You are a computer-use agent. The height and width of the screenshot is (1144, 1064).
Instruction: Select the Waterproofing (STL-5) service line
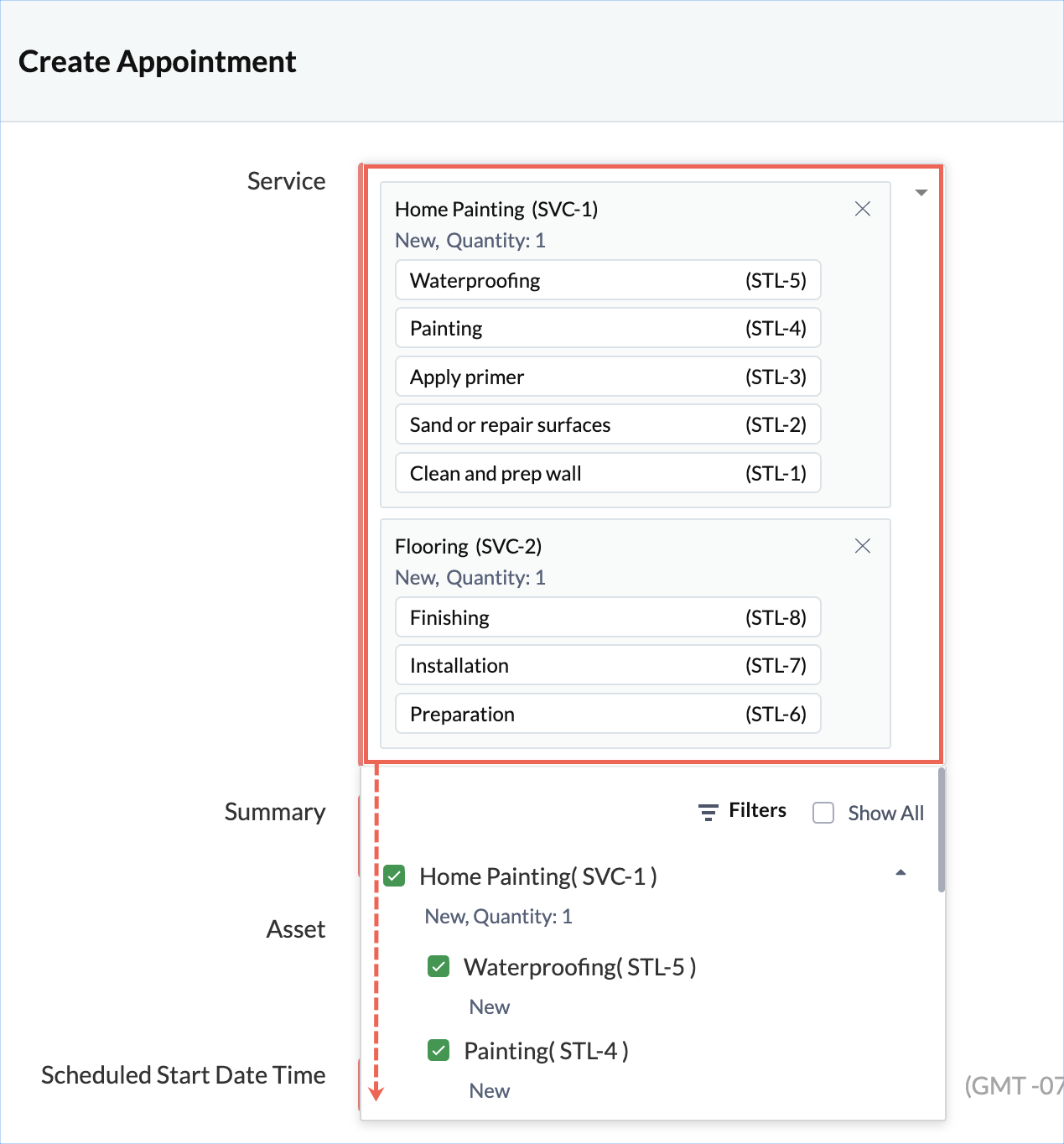point(607,280)
